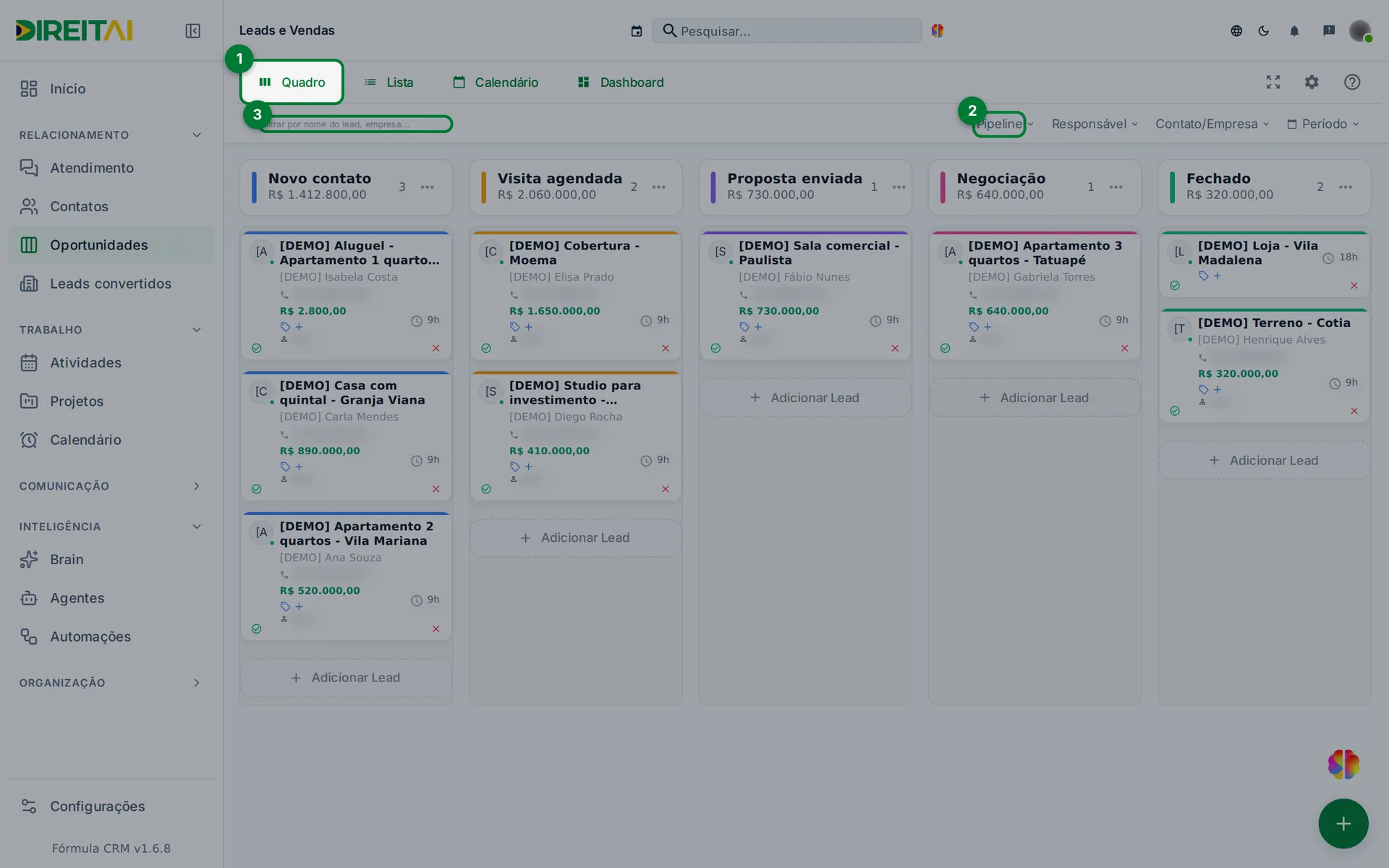Enter fullscreen view icon
Screen dimensions: 1389x868
[x=1273, y=82]
